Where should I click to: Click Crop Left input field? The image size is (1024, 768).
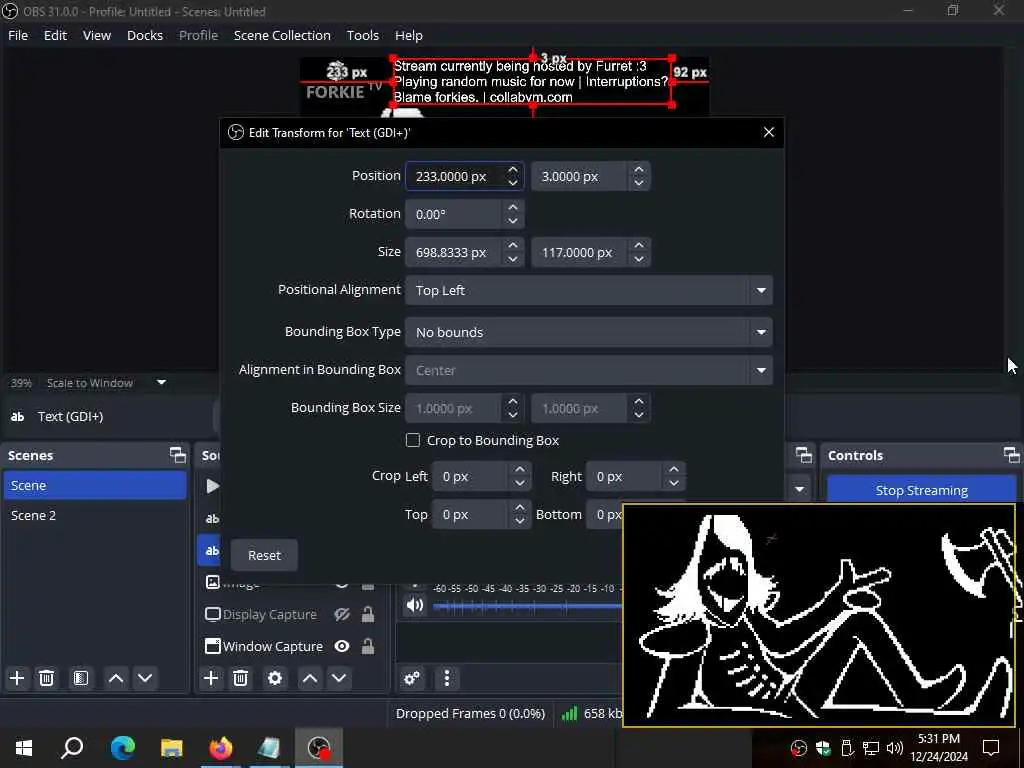[x=470, y=477]
